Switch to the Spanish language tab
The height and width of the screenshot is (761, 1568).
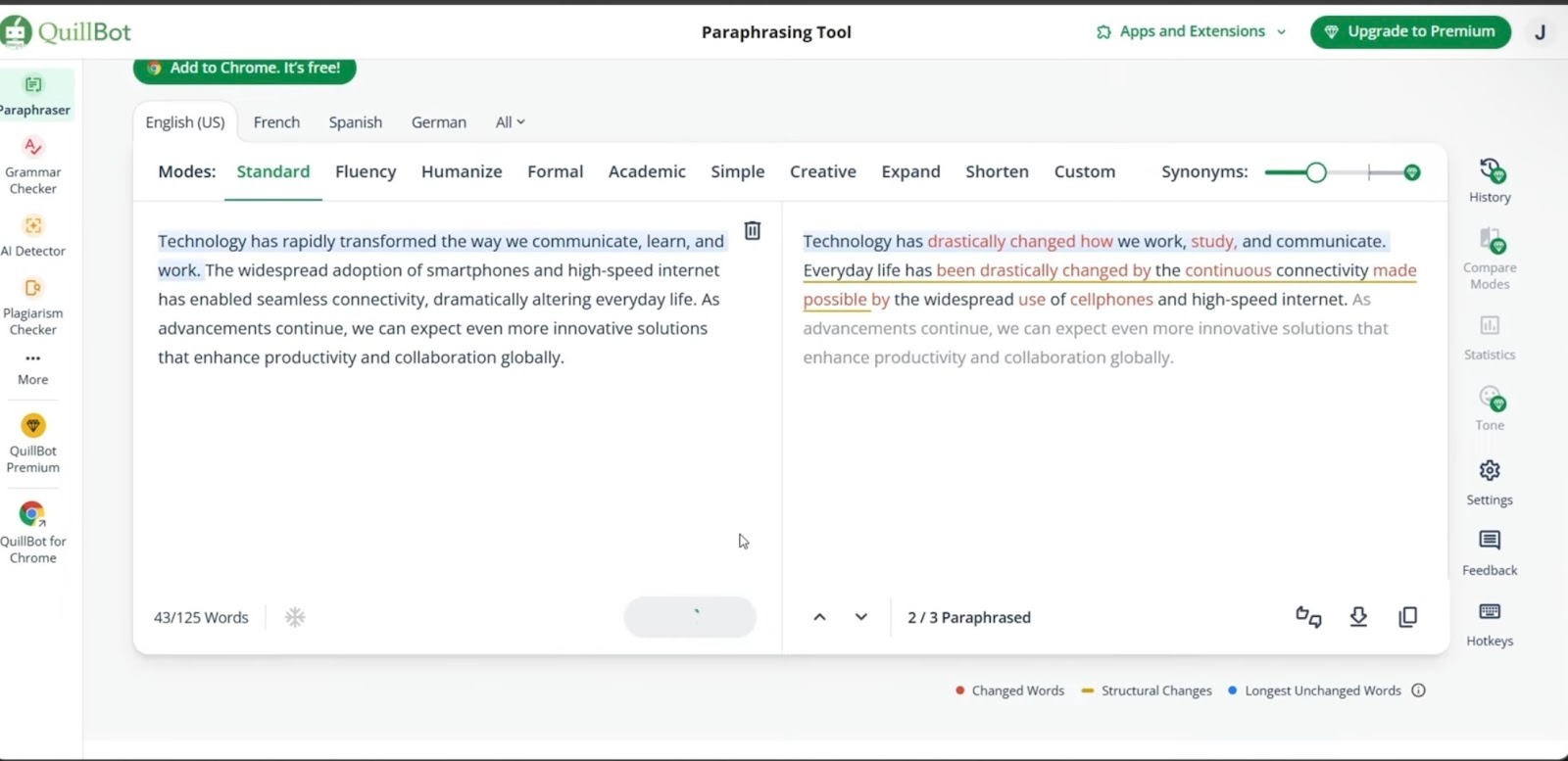click(356, 122)
